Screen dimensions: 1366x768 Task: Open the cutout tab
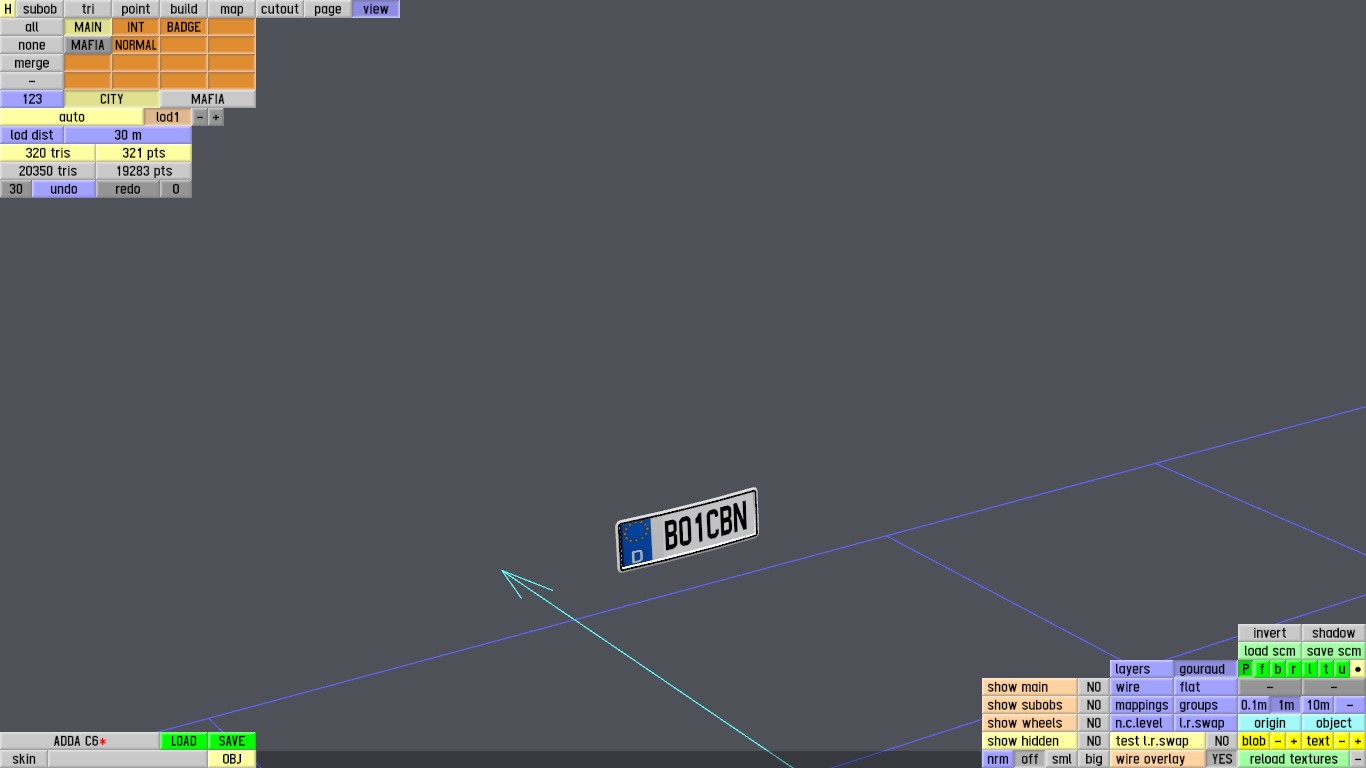coord(280,9)
